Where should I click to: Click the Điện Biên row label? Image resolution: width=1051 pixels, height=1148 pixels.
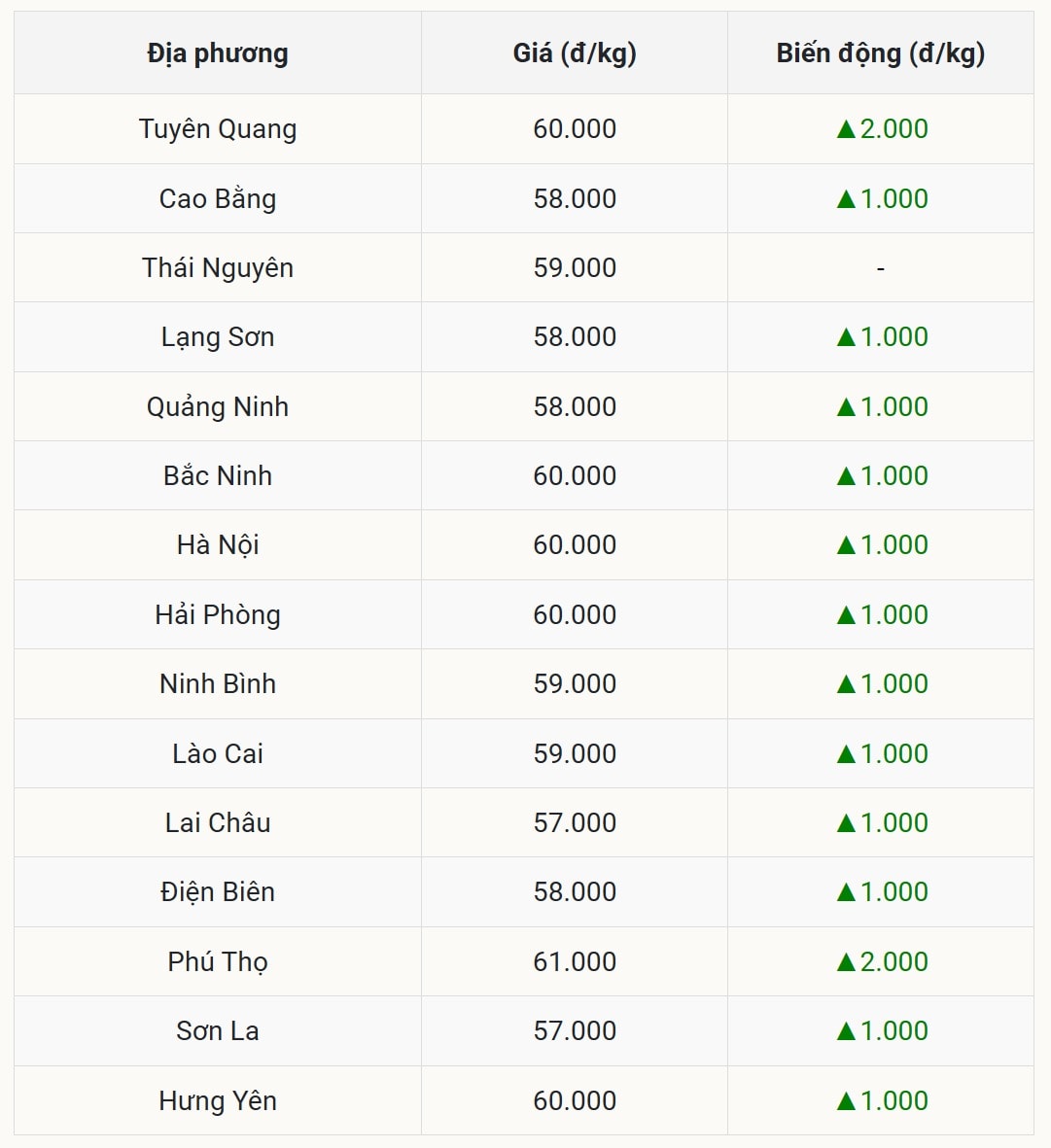(218, 892)
